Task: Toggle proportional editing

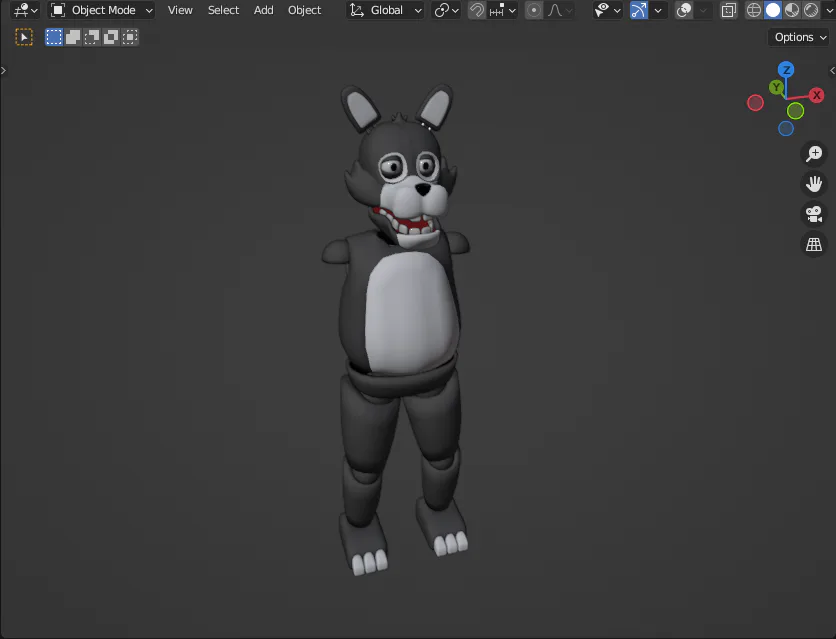Action: coord(533,10)
